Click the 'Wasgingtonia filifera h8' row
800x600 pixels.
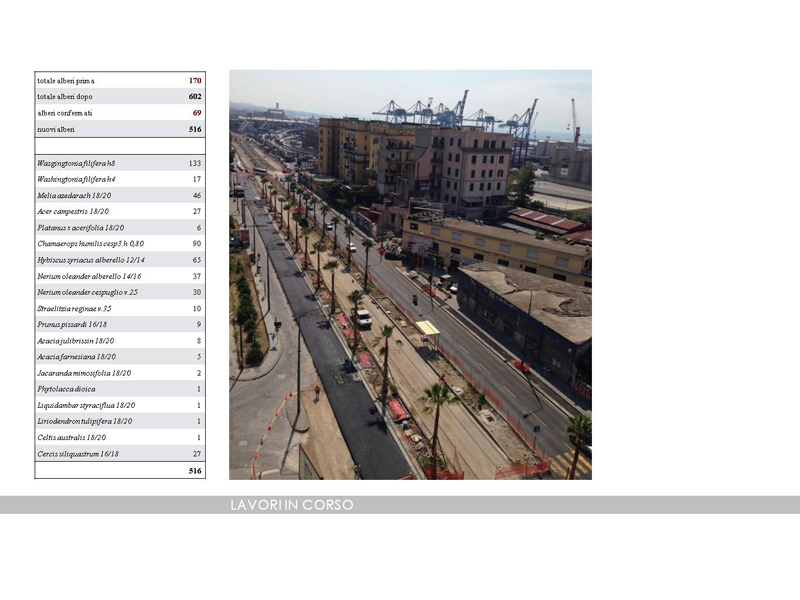tap(120, 163)
